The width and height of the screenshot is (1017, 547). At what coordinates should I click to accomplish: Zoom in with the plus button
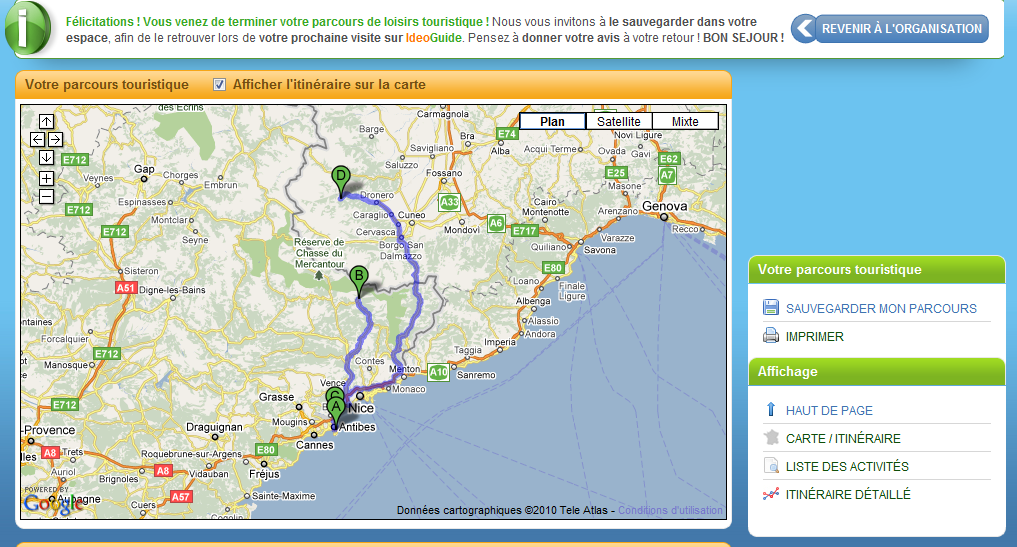(46, 178)
